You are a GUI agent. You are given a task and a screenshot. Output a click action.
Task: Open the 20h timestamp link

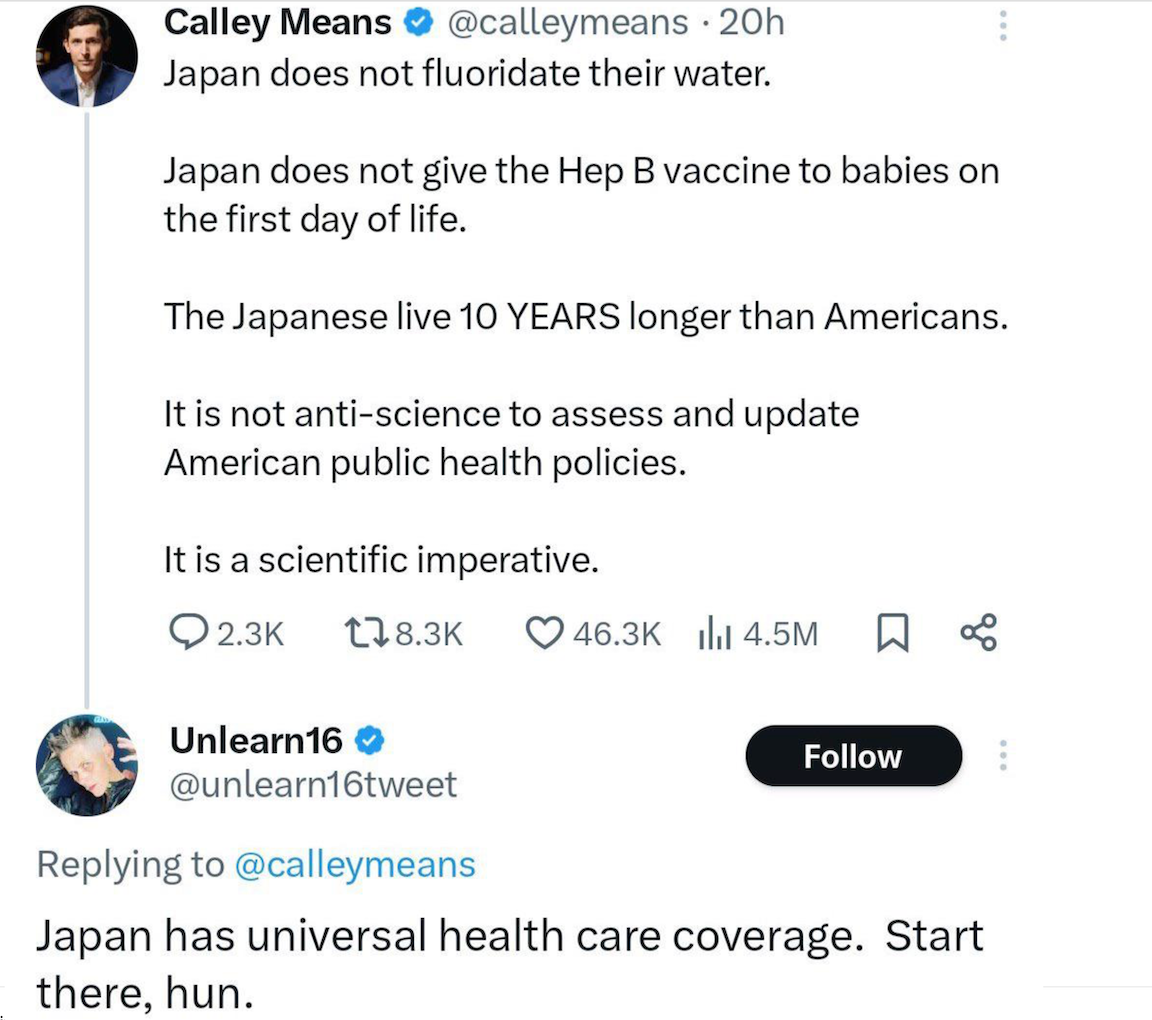coord(751,24)
